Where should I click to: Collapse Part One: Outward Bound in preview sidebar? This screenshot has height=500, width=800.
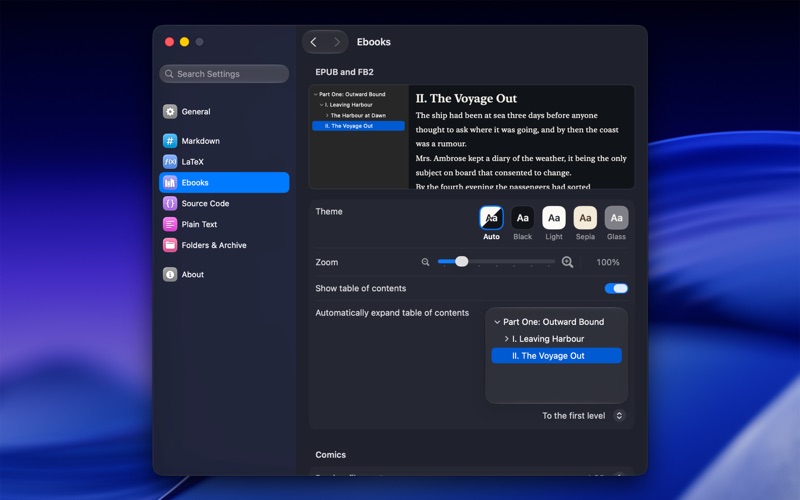pos(316,94)
